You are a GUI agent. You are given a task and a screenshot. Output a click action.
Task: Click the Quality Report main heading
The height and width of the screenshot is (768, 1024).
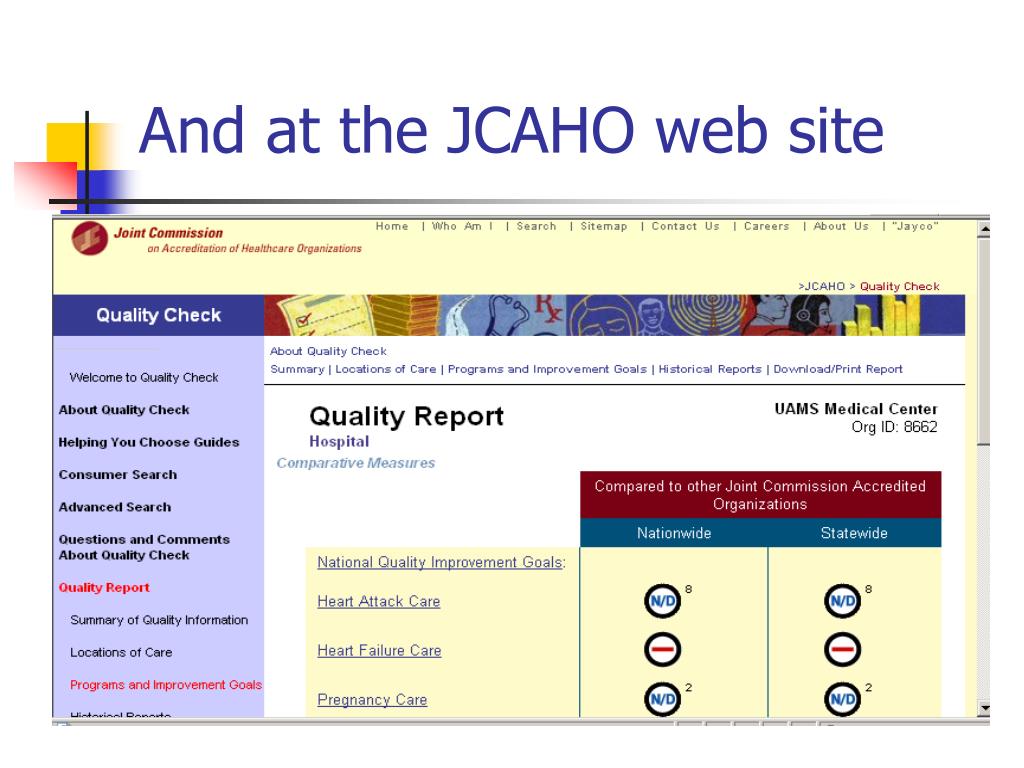click(x=406, y=416)
